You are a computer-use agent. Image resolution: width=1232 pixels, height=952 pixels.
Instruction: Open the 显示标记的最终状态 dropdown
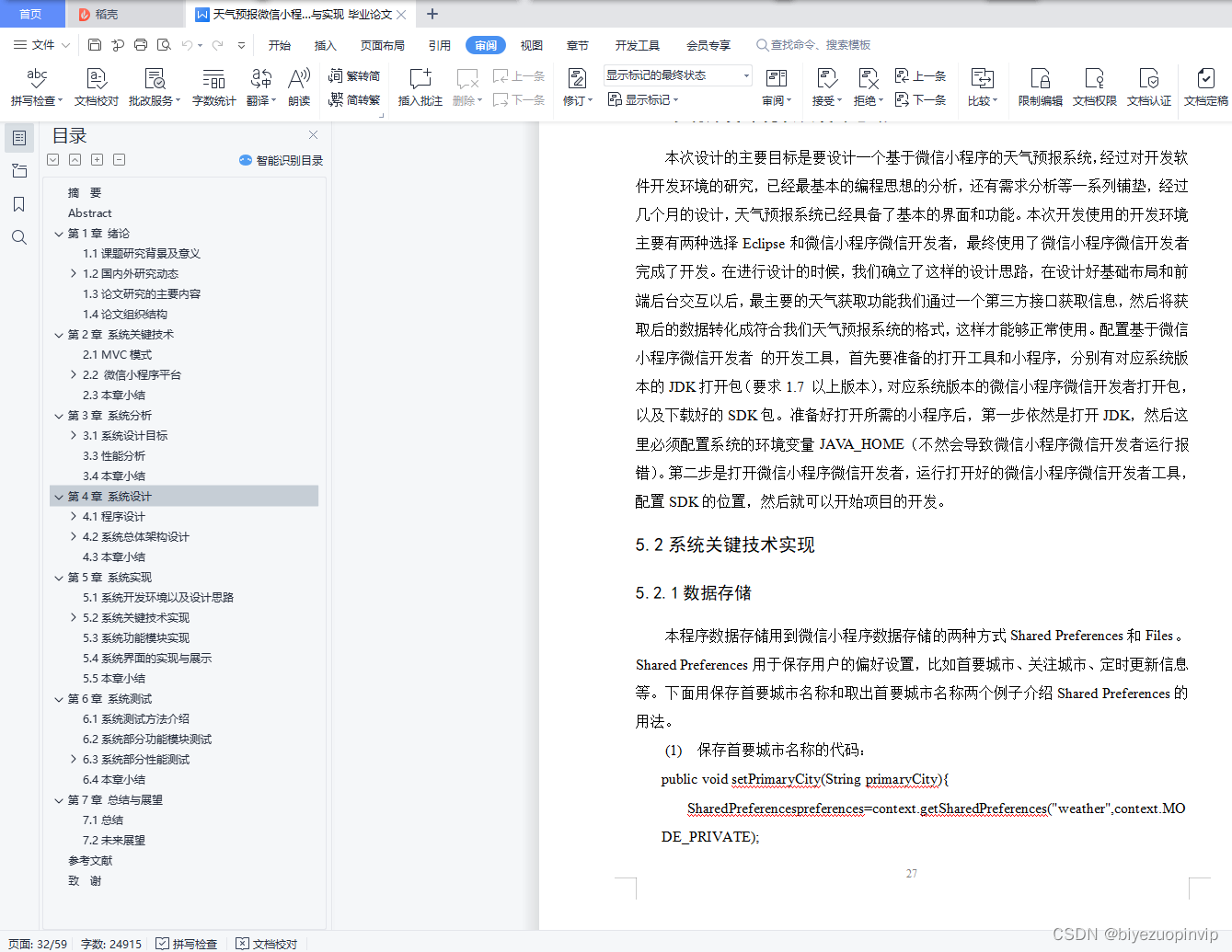pyautogui.click(x=678, y=75)
